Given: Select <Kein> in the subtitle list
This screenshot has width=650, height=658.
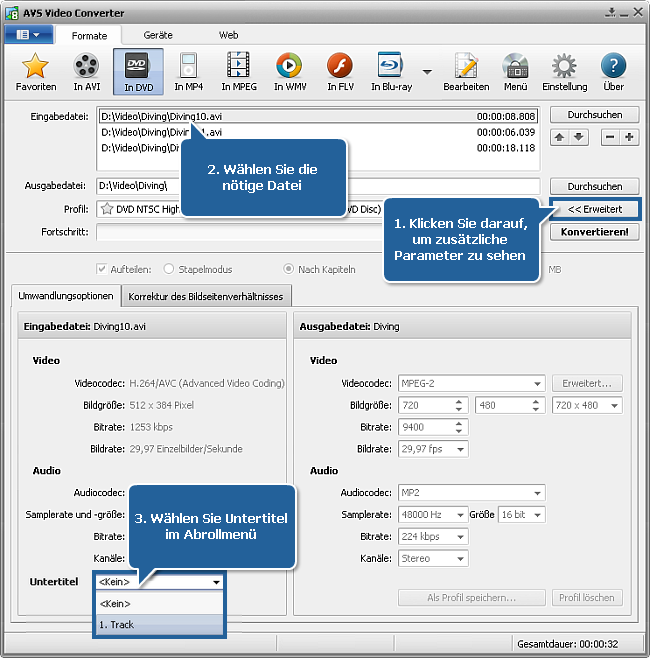Looking at the screenshot, I should [x=159, y=603].
